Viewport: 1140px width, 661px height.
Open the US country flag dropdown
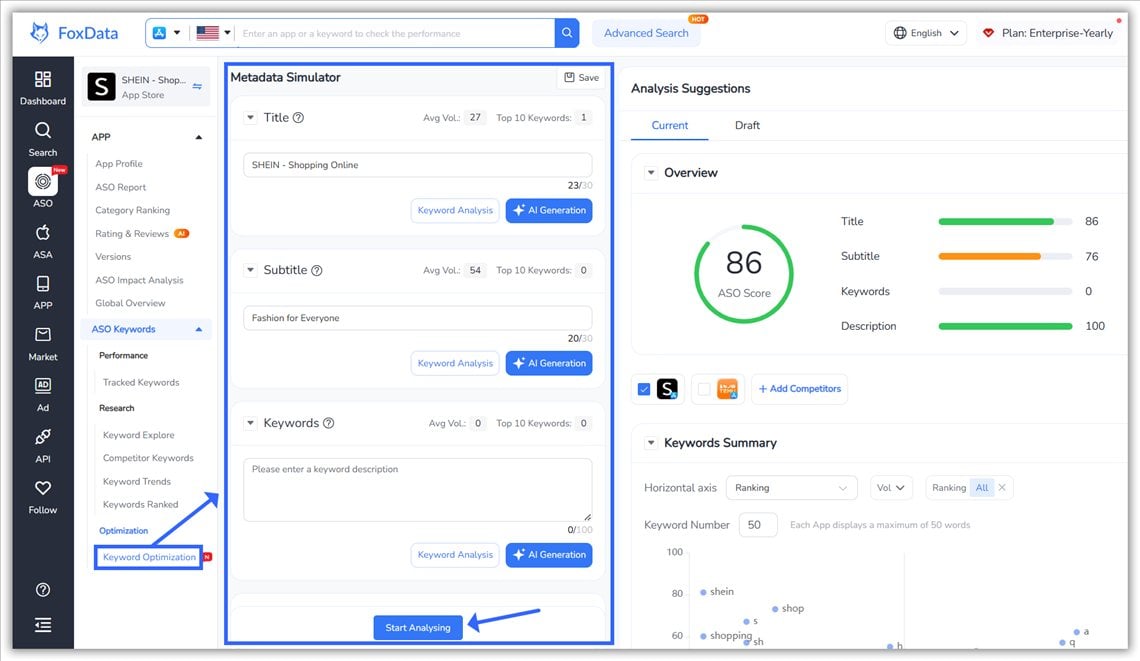(x=214, y=33)
